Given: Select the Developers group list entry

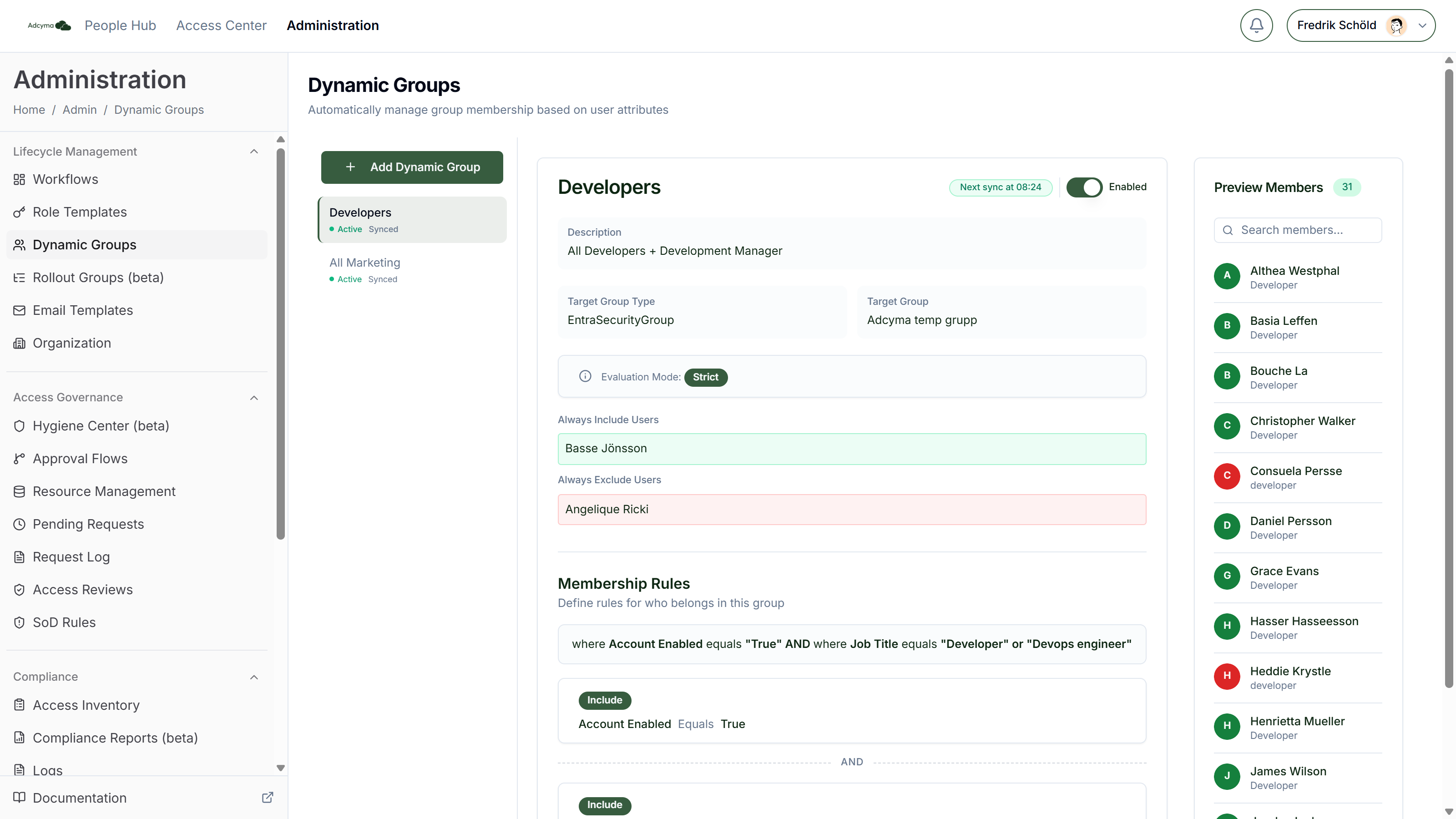Looking at the screenshot, I should pyautogui.click(x=412, y=220).
